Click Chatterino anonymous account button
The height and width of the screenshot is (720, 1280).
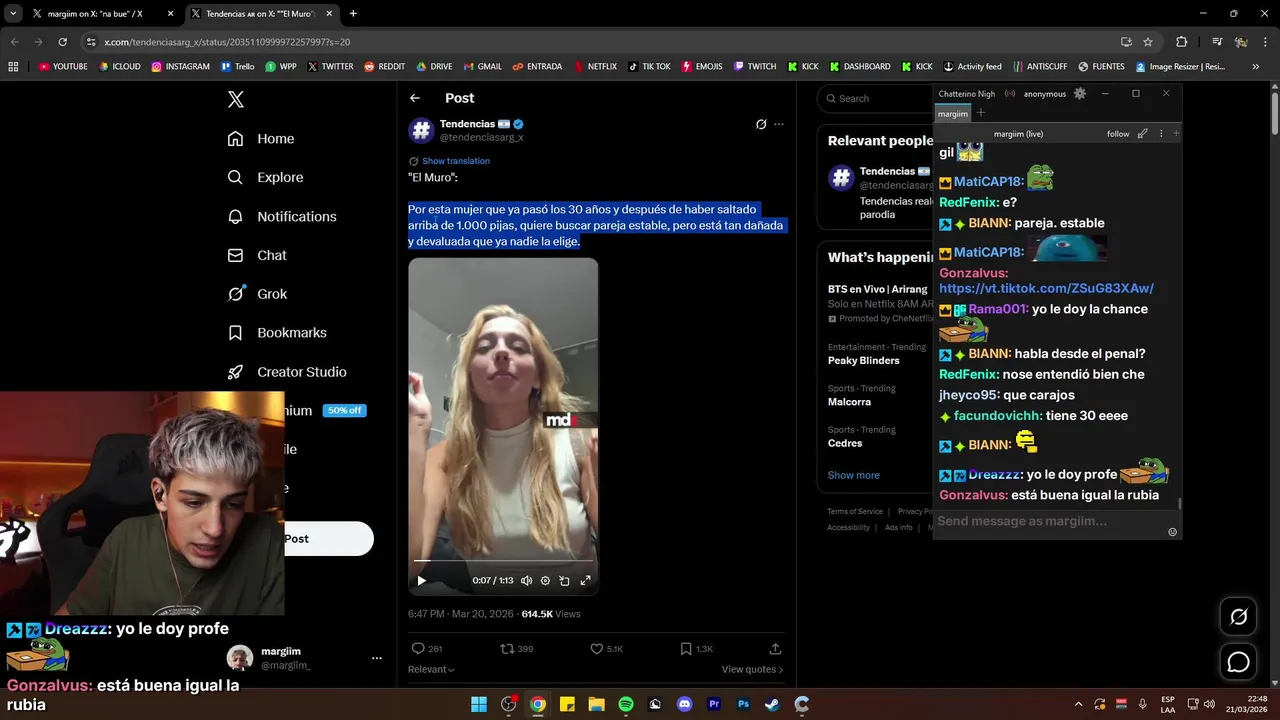point(1045,94)
